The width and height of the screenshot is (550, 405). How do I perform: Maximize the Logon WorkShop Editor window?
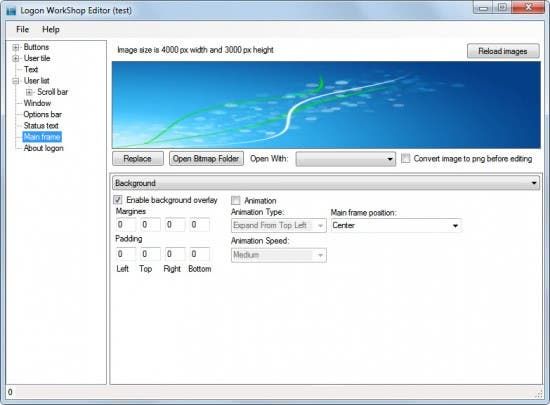coord(502,7)
